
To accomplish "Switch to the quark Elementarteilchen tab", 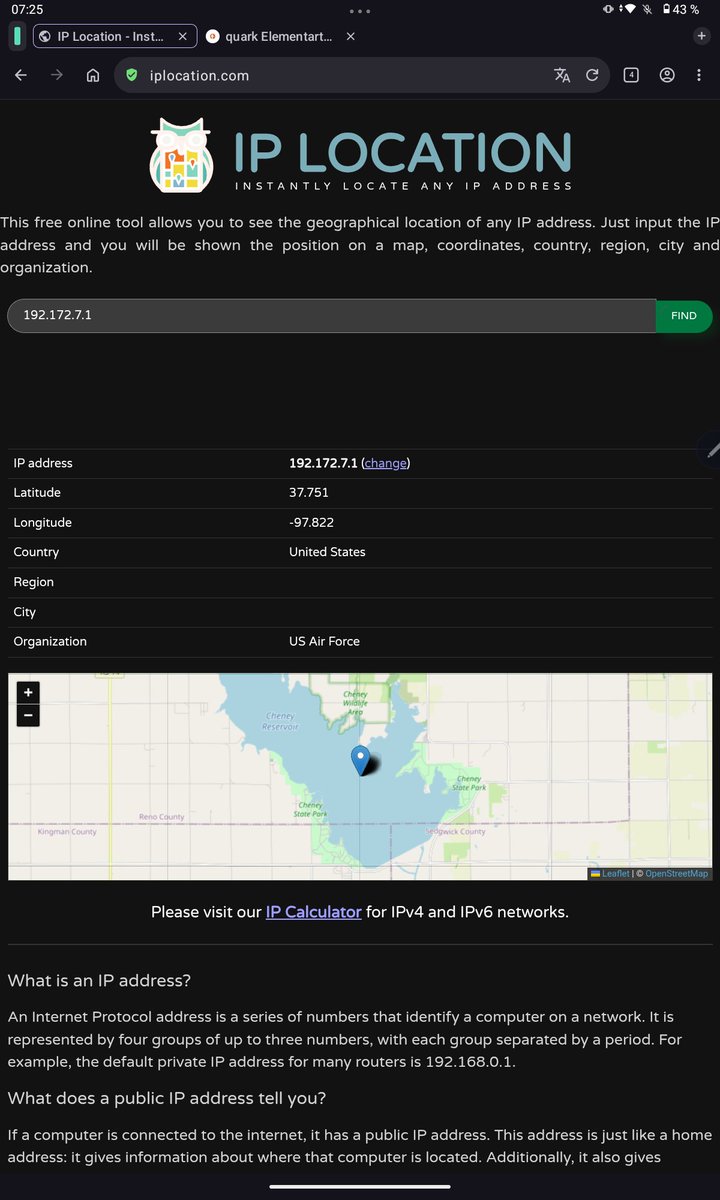I will click(278, 36).
